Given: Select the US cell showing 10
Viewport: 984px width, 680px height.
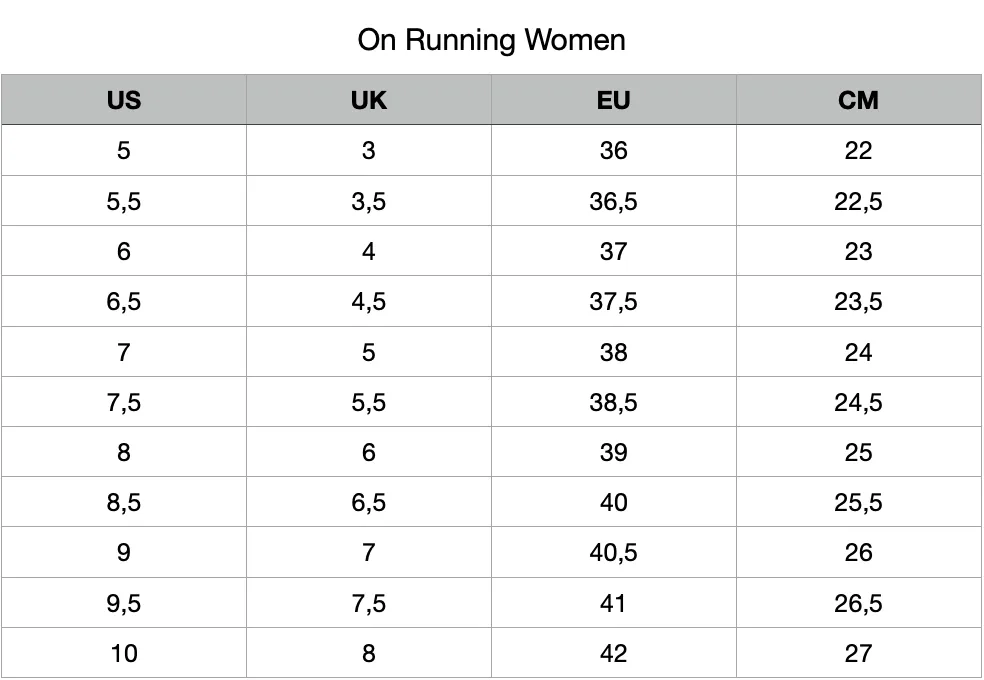Looking at the screenshot, I should 124,653.
